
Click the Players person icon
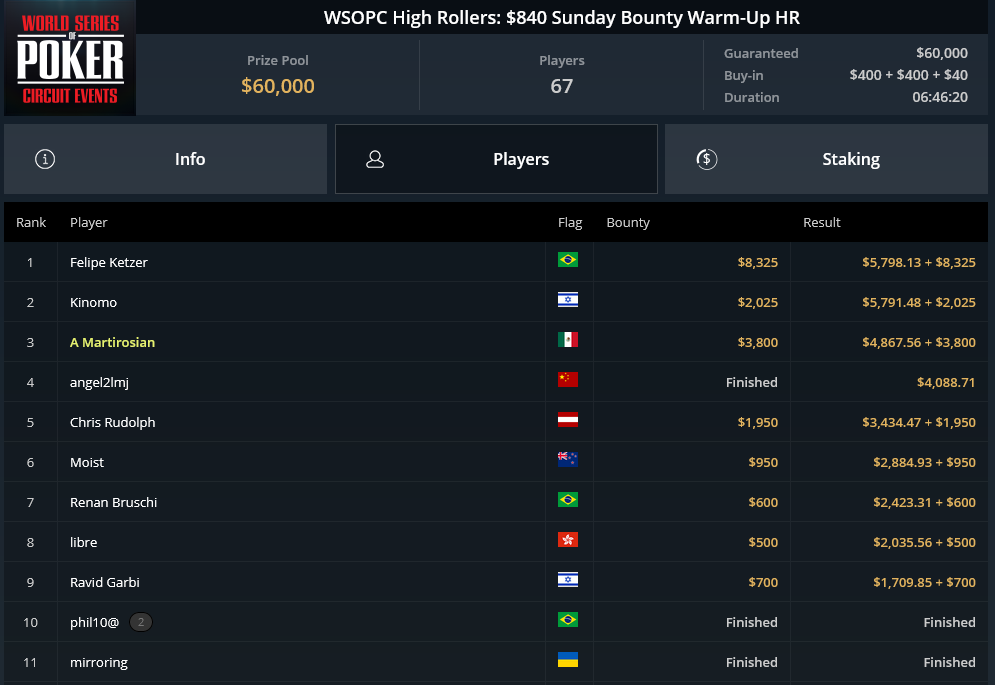[x=375, y=159]
